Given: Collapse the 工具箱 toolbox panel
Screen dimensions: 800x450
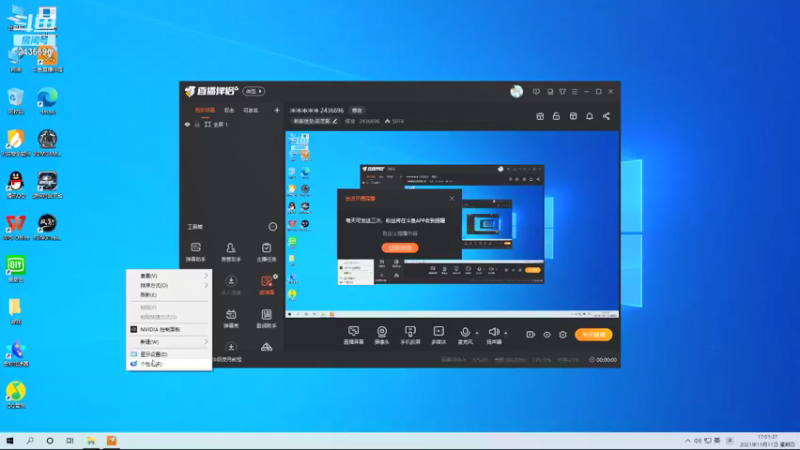Looking at the screenshot, I should [x=273, y=227].
